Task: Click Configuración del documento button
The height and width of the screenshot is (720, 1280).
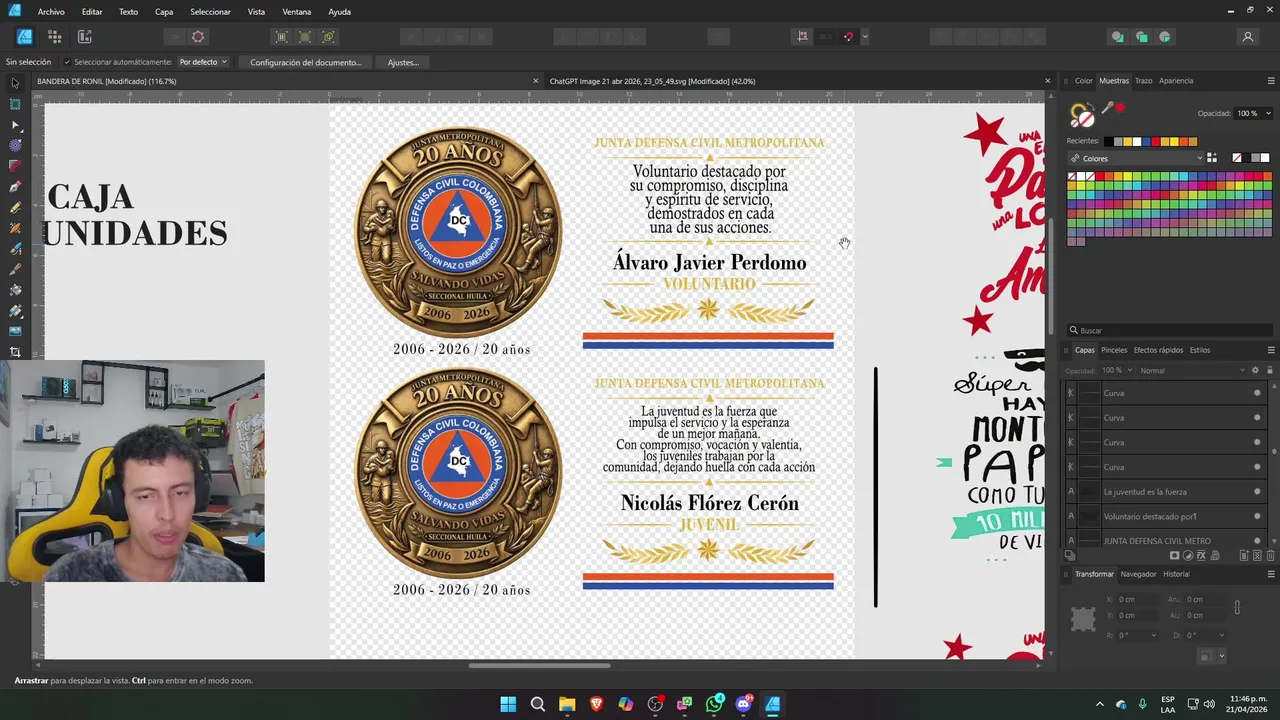Action: 306,62
